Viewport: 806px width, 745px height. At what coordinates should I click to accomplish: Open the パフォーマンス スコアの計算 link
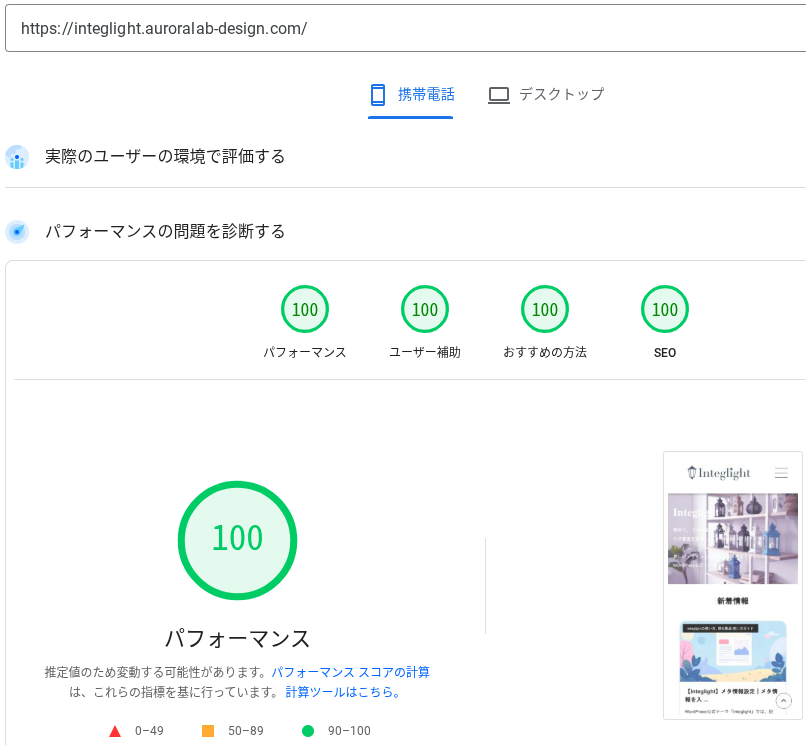tap(350, 672)
